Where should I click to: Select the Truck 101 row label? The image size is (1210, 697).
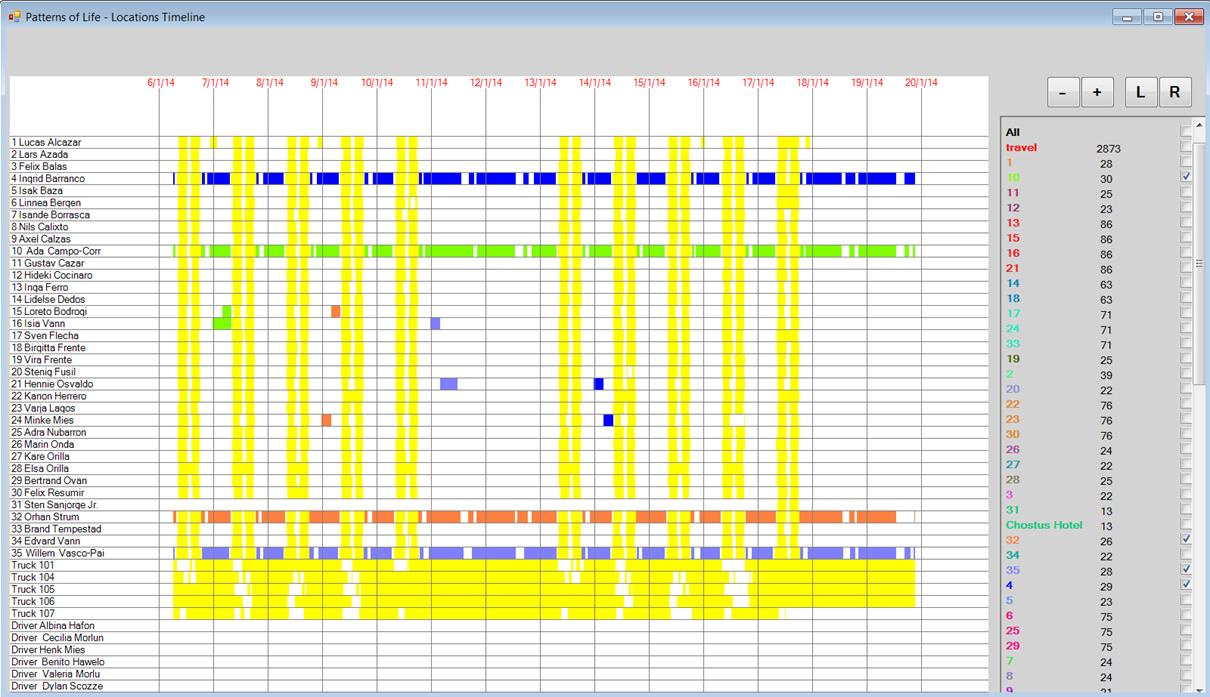(33, 565)
